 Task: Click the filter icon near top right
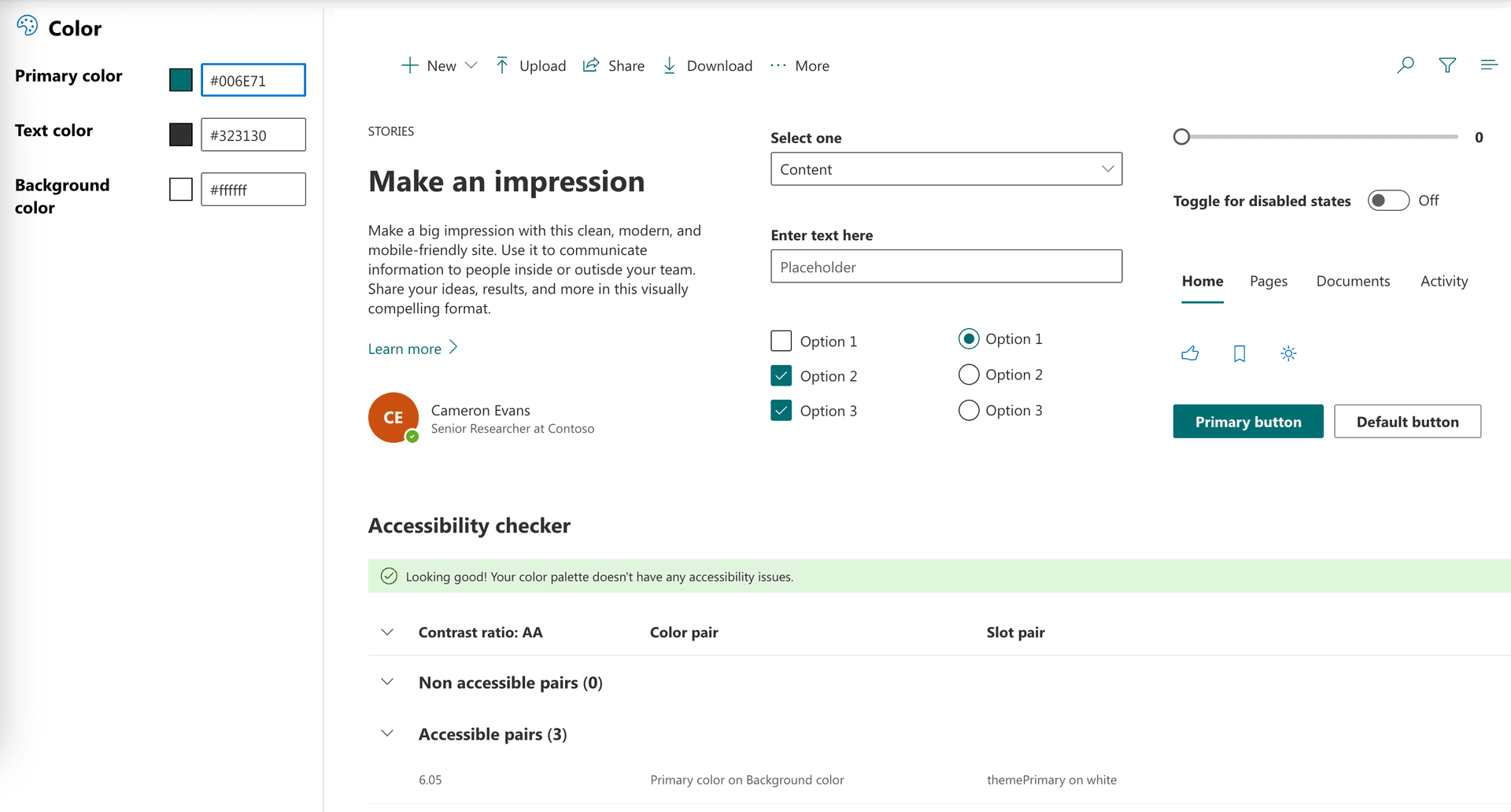tap(1447, 65)
